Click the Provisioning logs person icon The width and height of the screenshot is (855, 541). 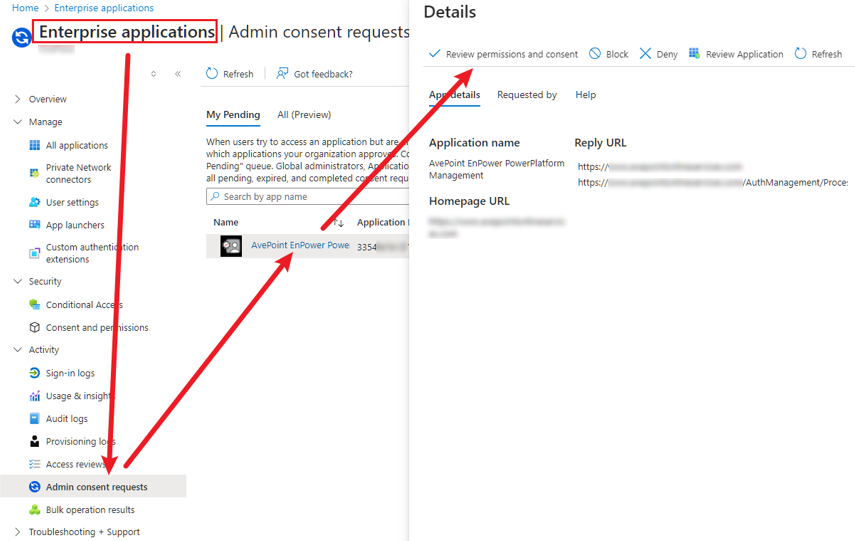click(34, 441)
